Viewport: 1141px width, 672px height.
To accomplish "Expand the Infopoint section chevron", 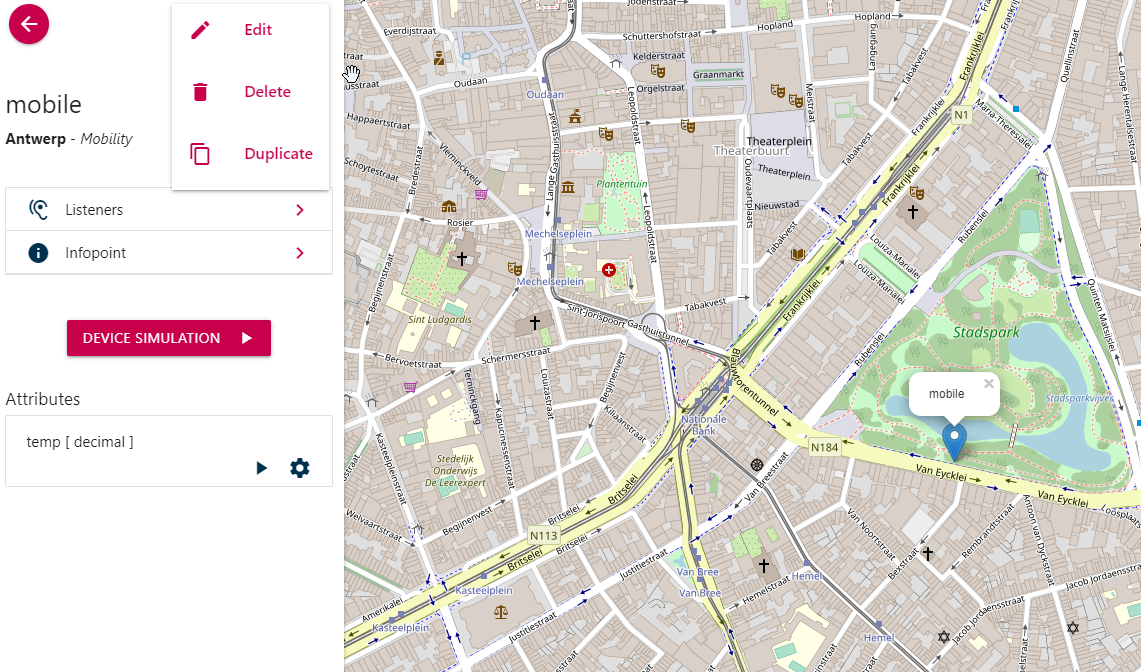I will [x=299, y=253].
